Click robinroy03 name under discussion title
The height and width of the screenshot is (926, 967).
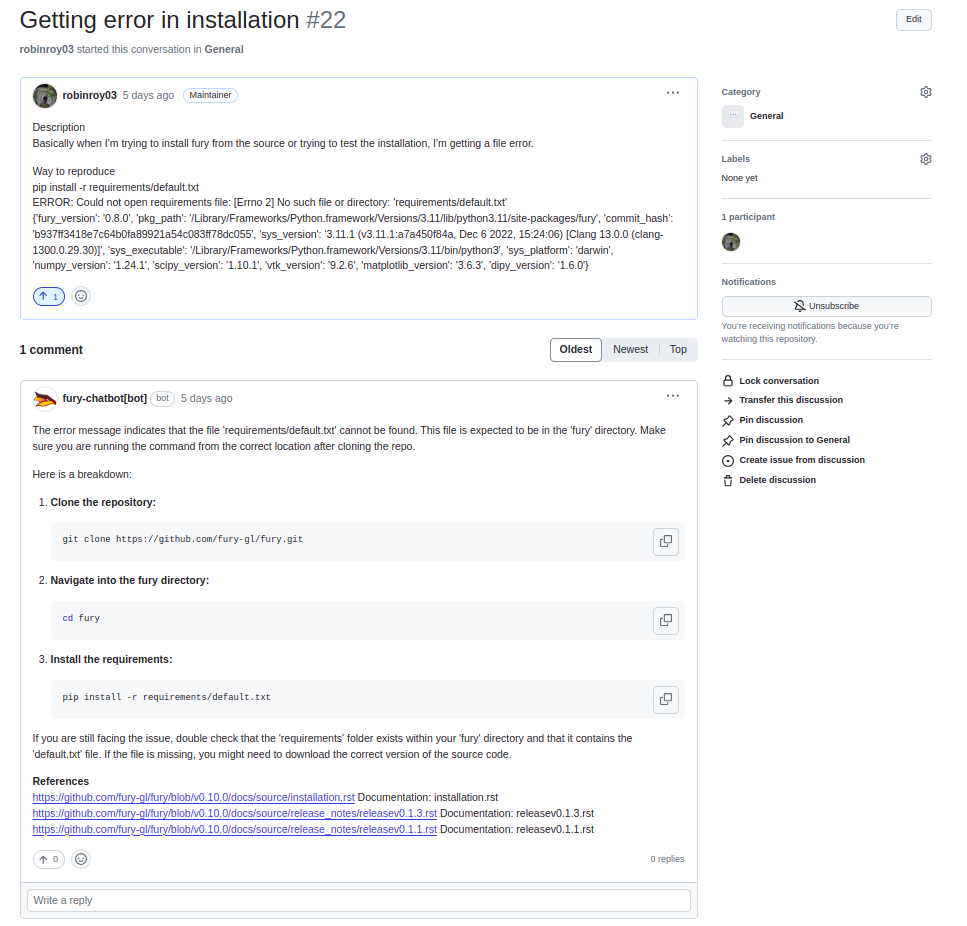[46, 49]
